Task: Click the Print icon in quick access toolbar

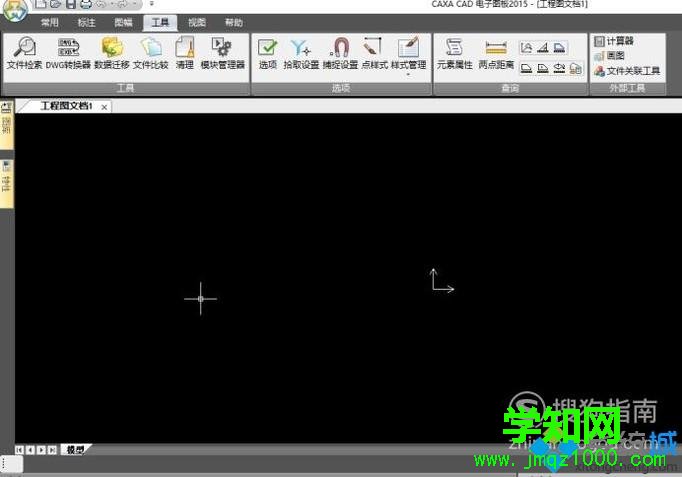Action: tap(86, 4)
